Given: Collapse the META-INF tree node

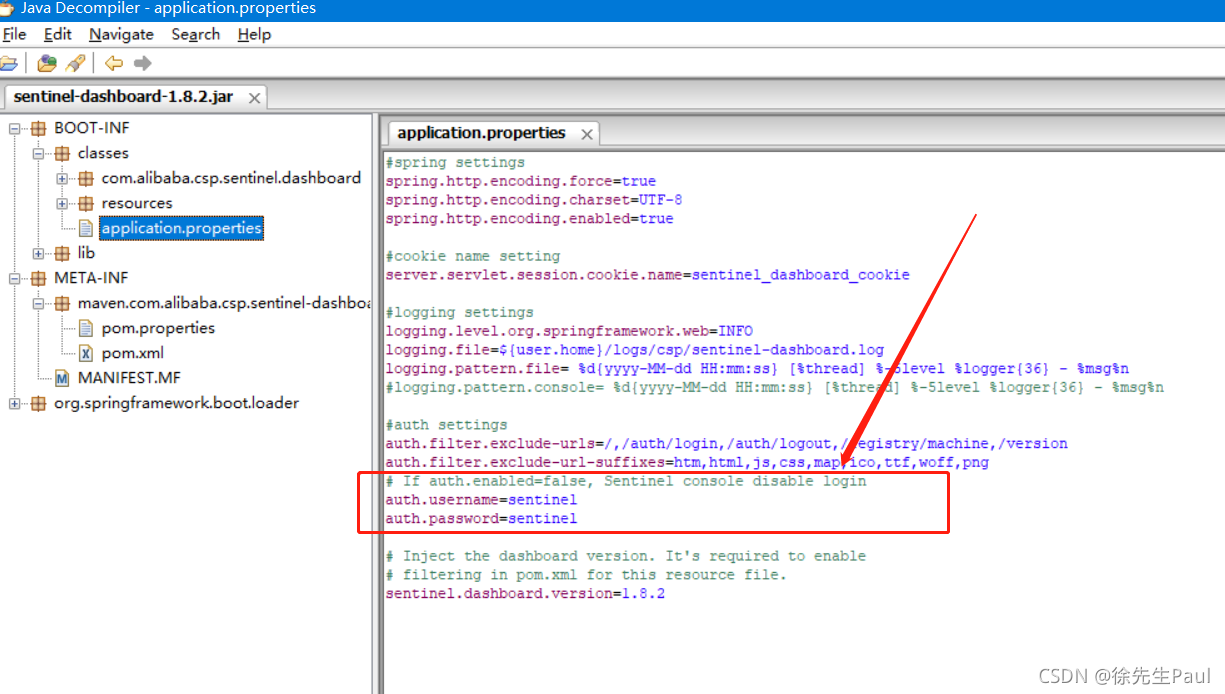Looking at the screenshot, I should pyautogui.click(x=14, y=278).
